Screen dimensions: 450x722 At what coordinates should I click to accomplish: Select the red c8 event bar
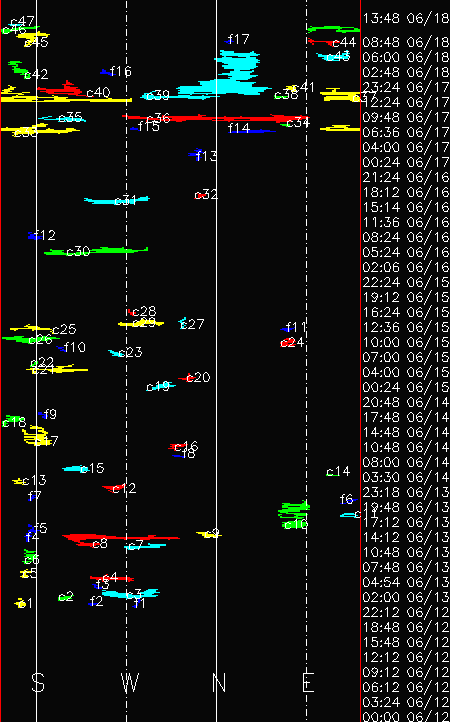[x=121, y=539]
